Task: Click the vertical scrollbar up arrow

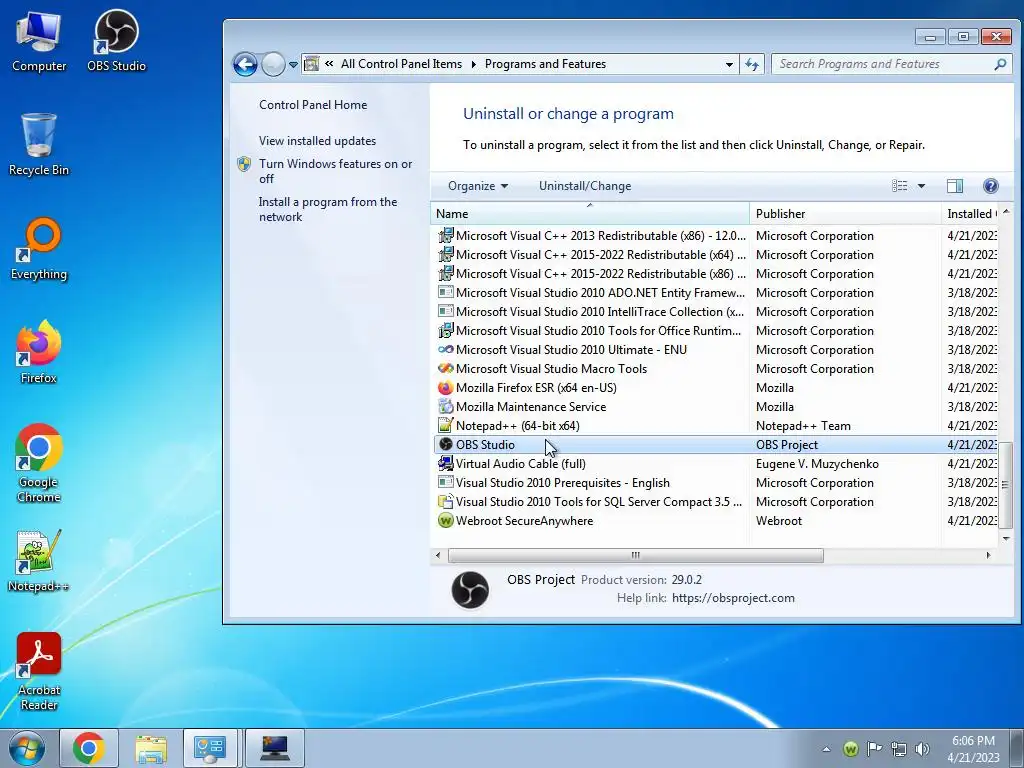Action: coord(1006,212)
